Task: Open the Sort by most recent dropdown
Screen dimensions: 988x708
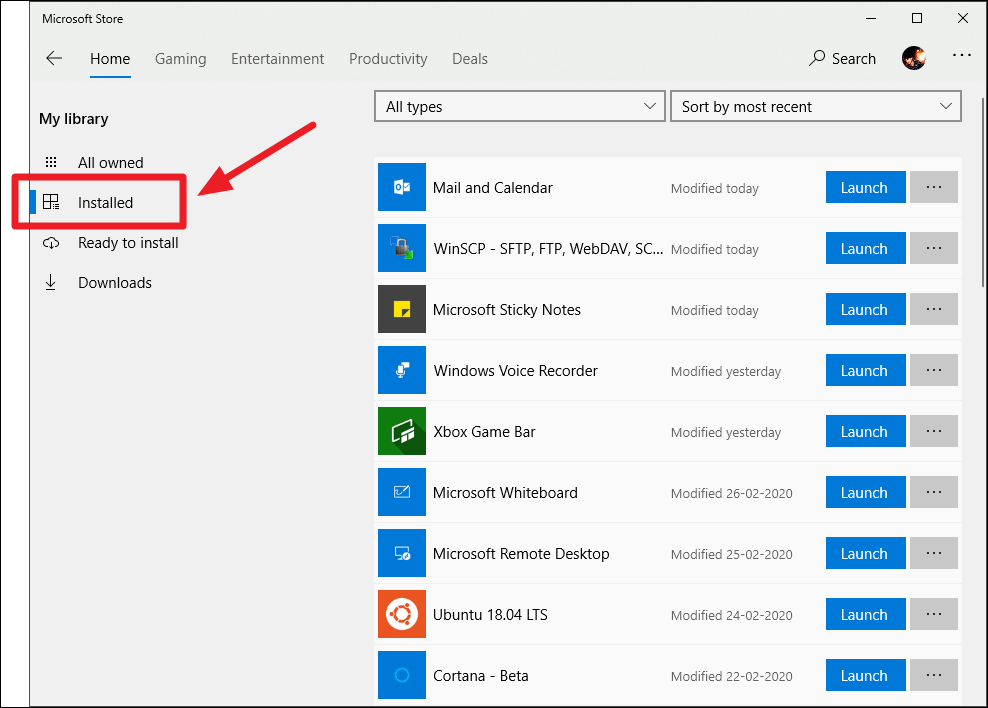Action: 815,106
